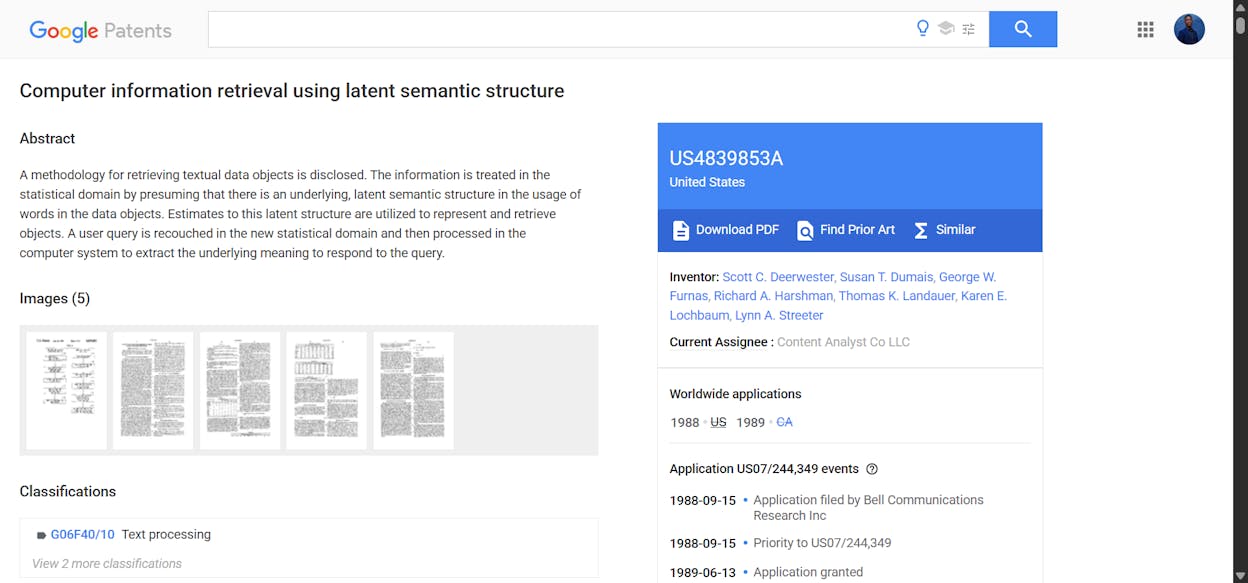The image size is (1248, 583).
Task: Click the page scrollbar up arrow
Action: (x=1240, y=7)
